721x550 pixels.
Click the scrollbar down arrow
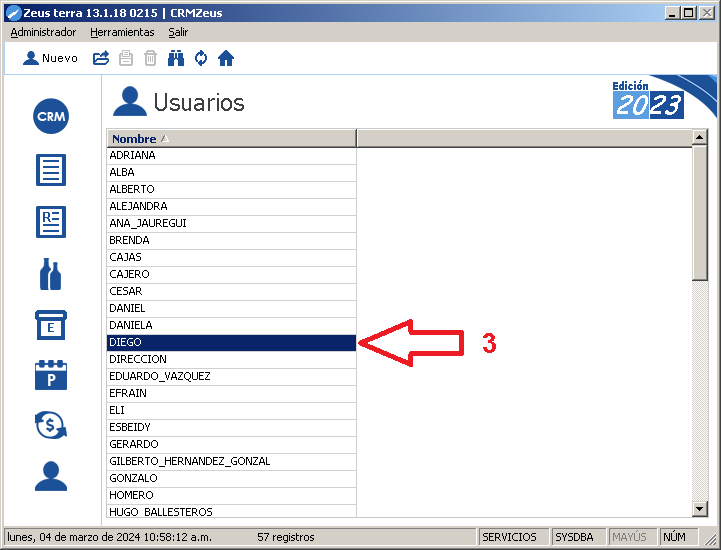click(700, 509)
